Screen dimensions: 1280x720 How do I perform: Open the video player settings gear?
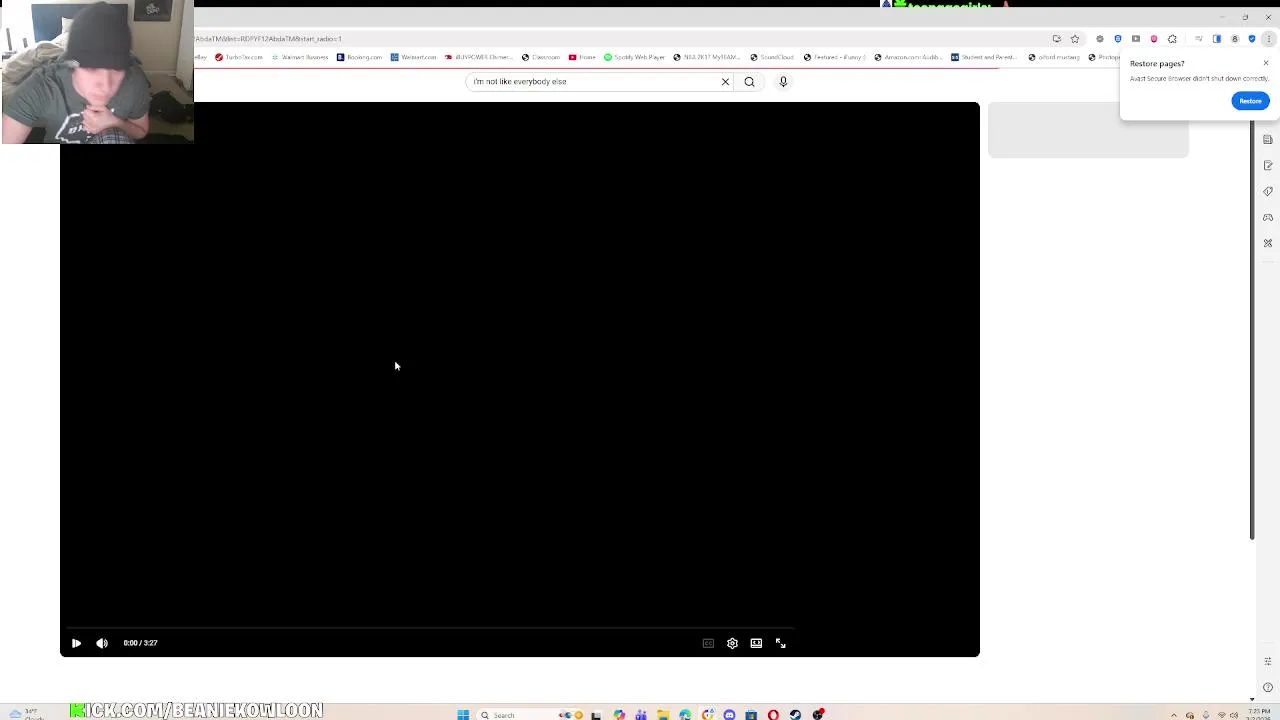pyautogui.click(x=732, y=643)
